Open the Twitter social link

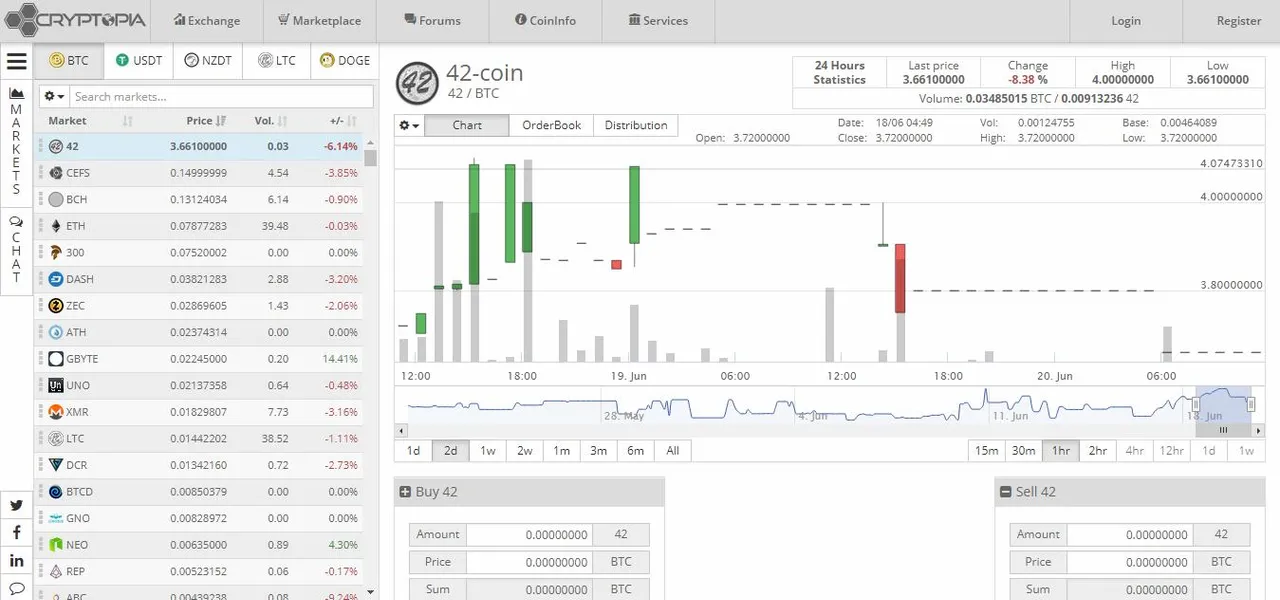(17, 505)
